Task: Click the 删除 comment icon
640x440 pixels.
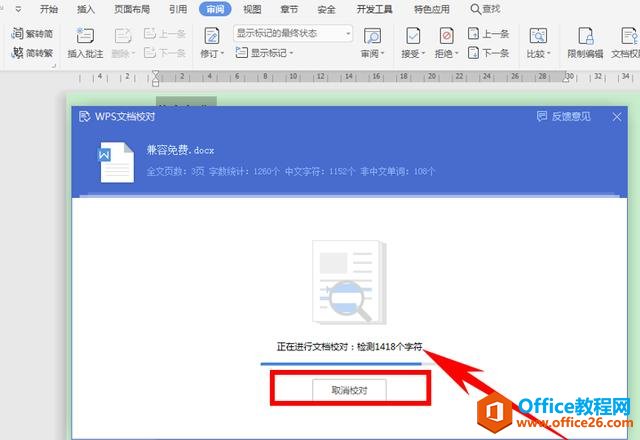Action: 122,36
